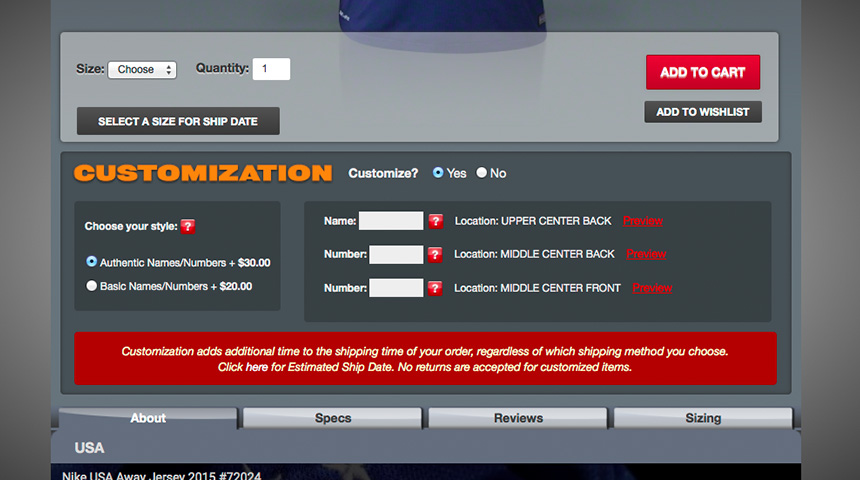The height and width of the screenshot is (480, 860).
Task: Choose Authentic Names/Numbers + $30.00 option
Action: click(x=92, y=262)
